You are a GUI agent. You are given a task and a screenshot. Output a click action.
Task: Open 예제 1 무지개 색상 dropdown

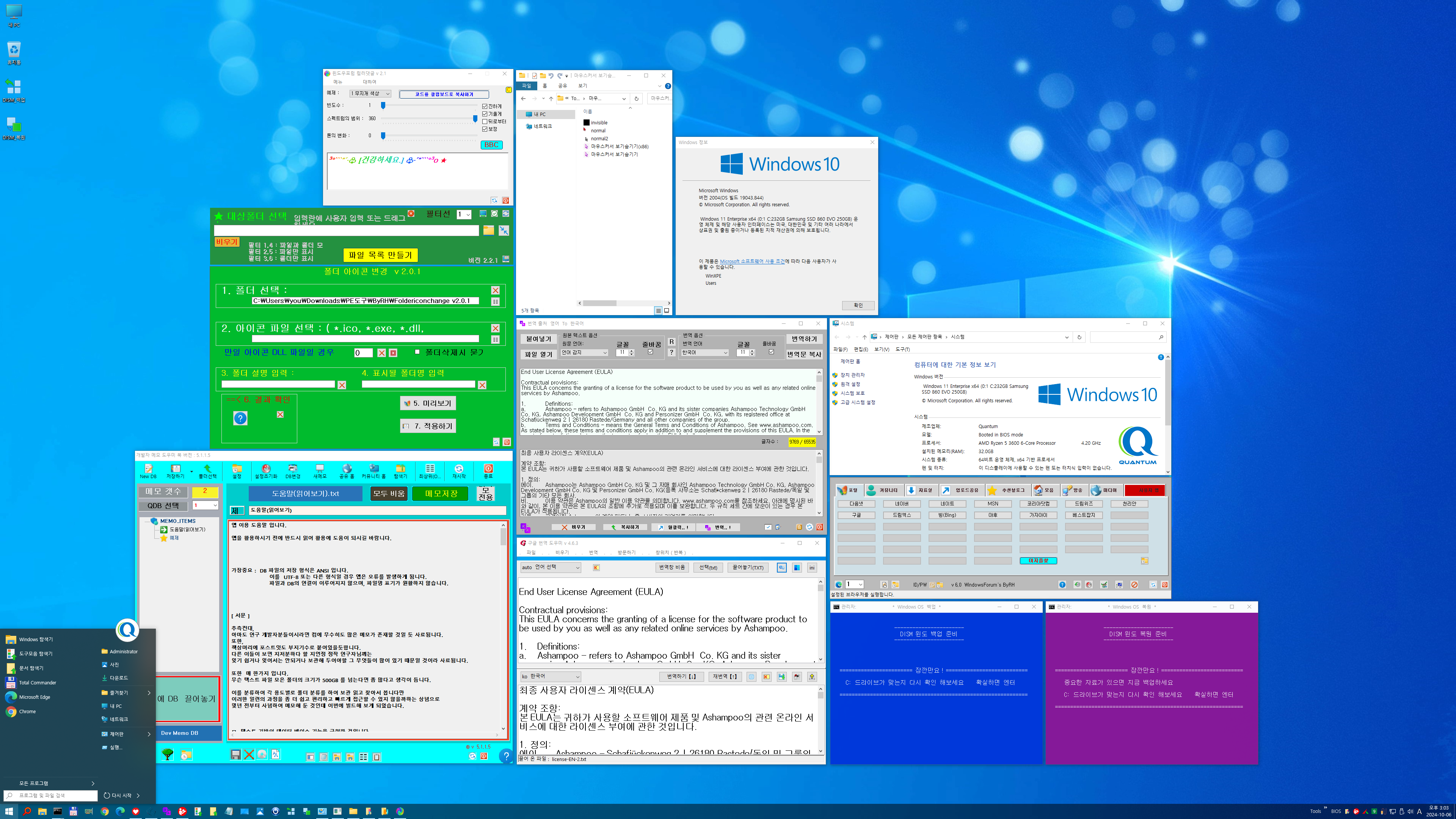tap(370, 93)
